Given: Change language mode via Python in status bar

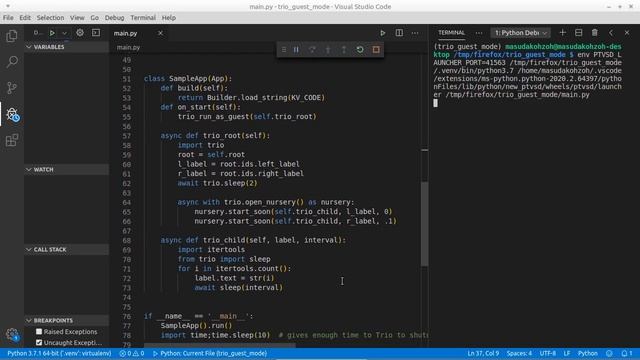Looking at the screenshot, I should pos(588,353).
